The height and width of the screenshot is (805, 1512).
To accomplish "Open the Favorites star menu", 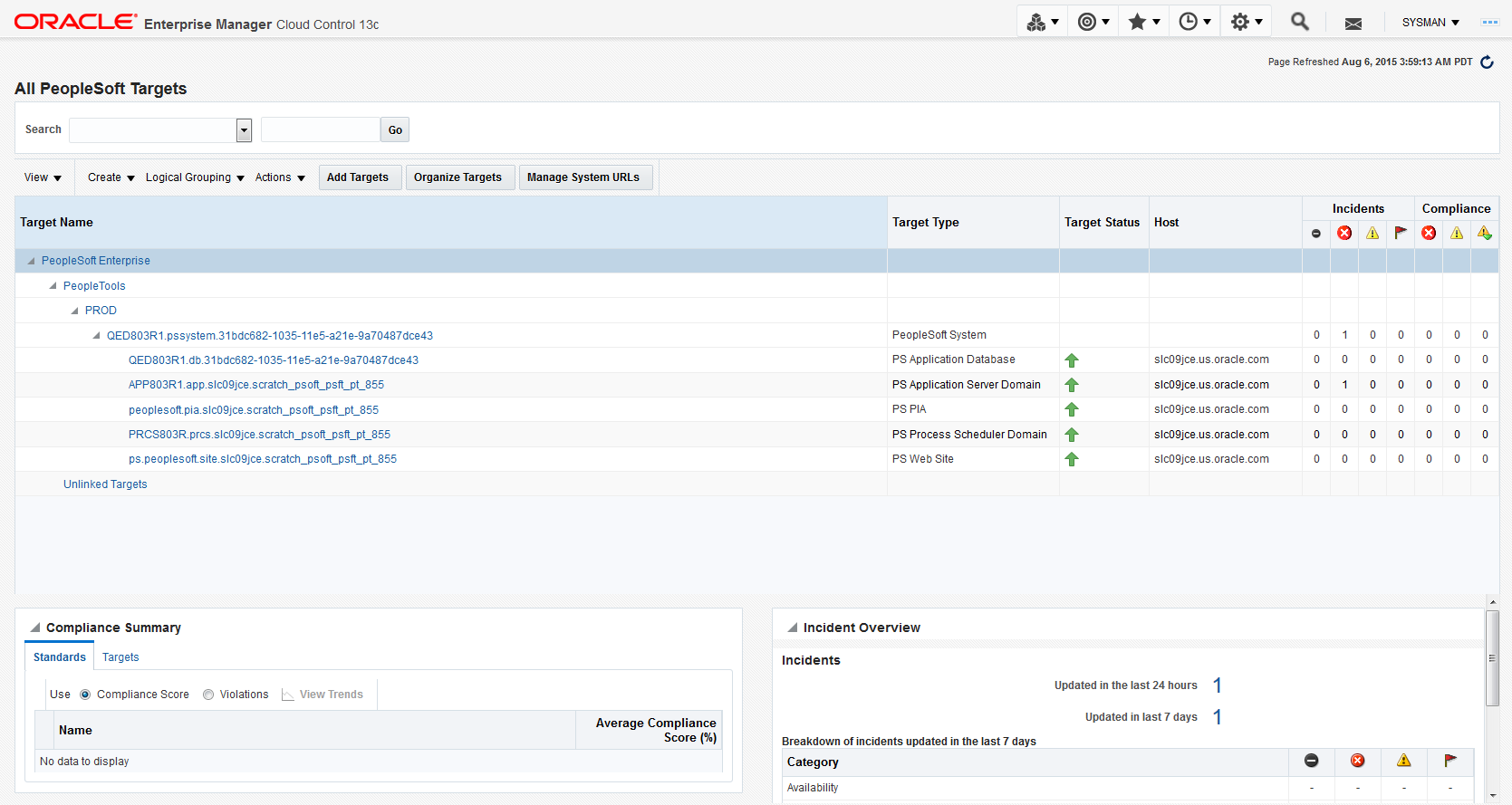I will coord(1144,23).
